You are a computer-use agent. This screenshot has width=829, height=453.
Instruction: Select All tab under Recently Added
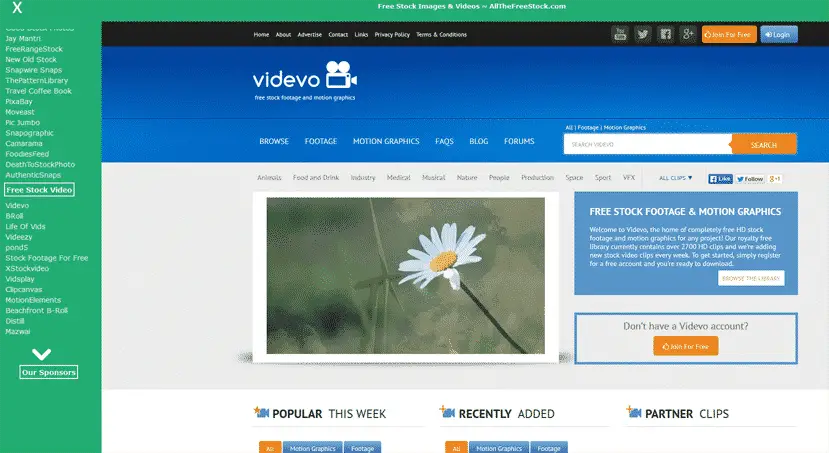click(456, 448)
